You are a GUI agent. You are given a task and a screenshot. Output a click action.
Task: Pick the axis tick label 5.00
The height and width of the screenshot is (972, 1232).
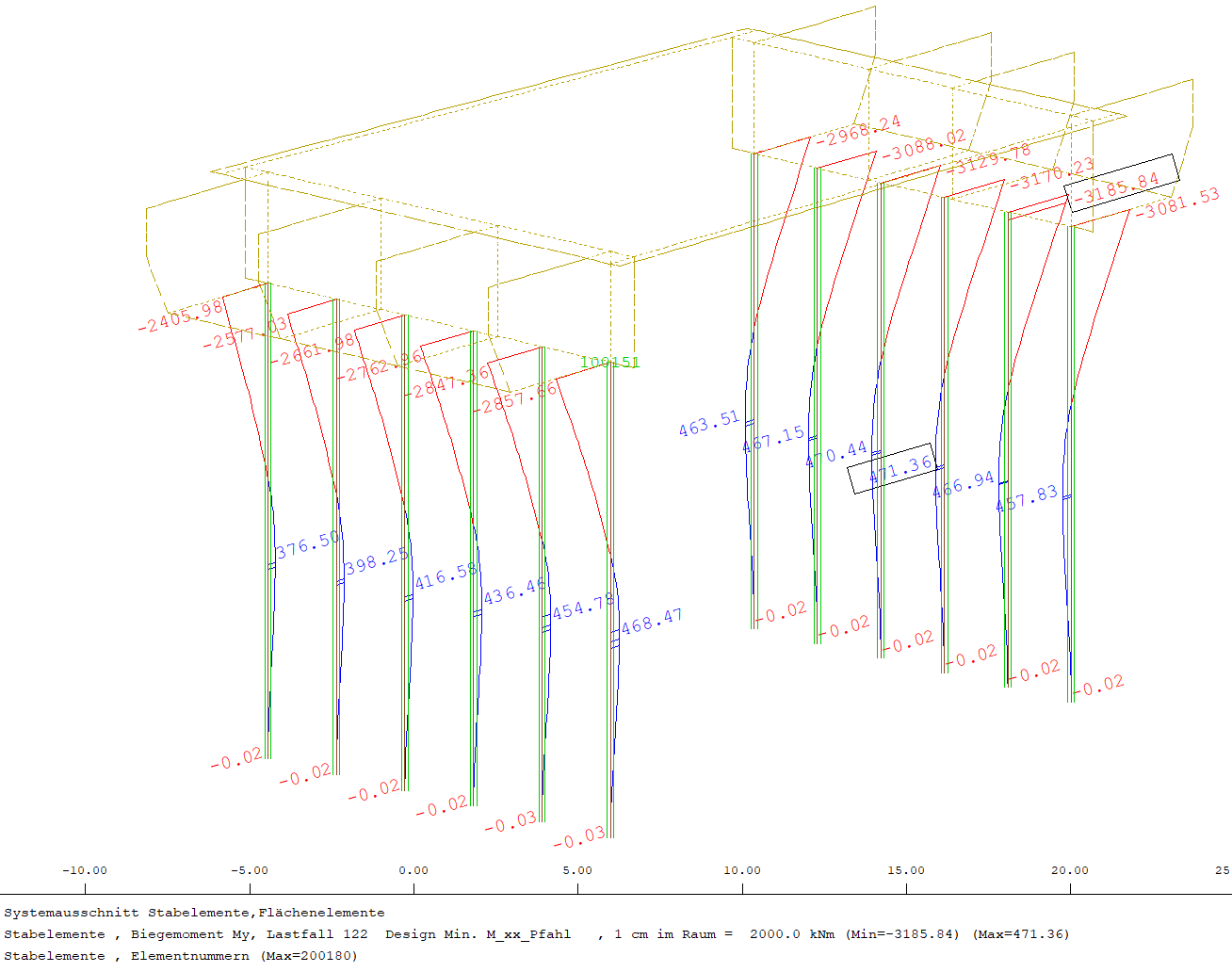click(x=577, y=870)
